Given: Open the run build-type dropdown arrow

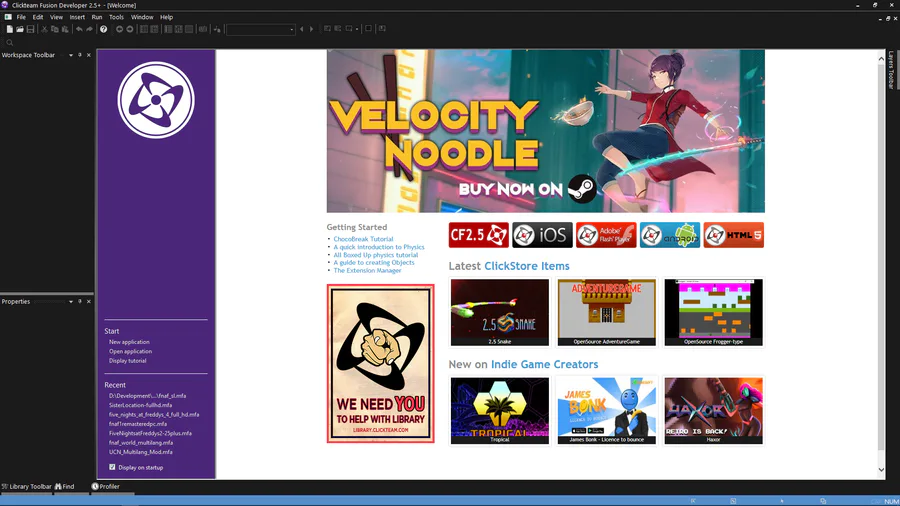Looking at the screenshot, I should [x=356, y=29].
